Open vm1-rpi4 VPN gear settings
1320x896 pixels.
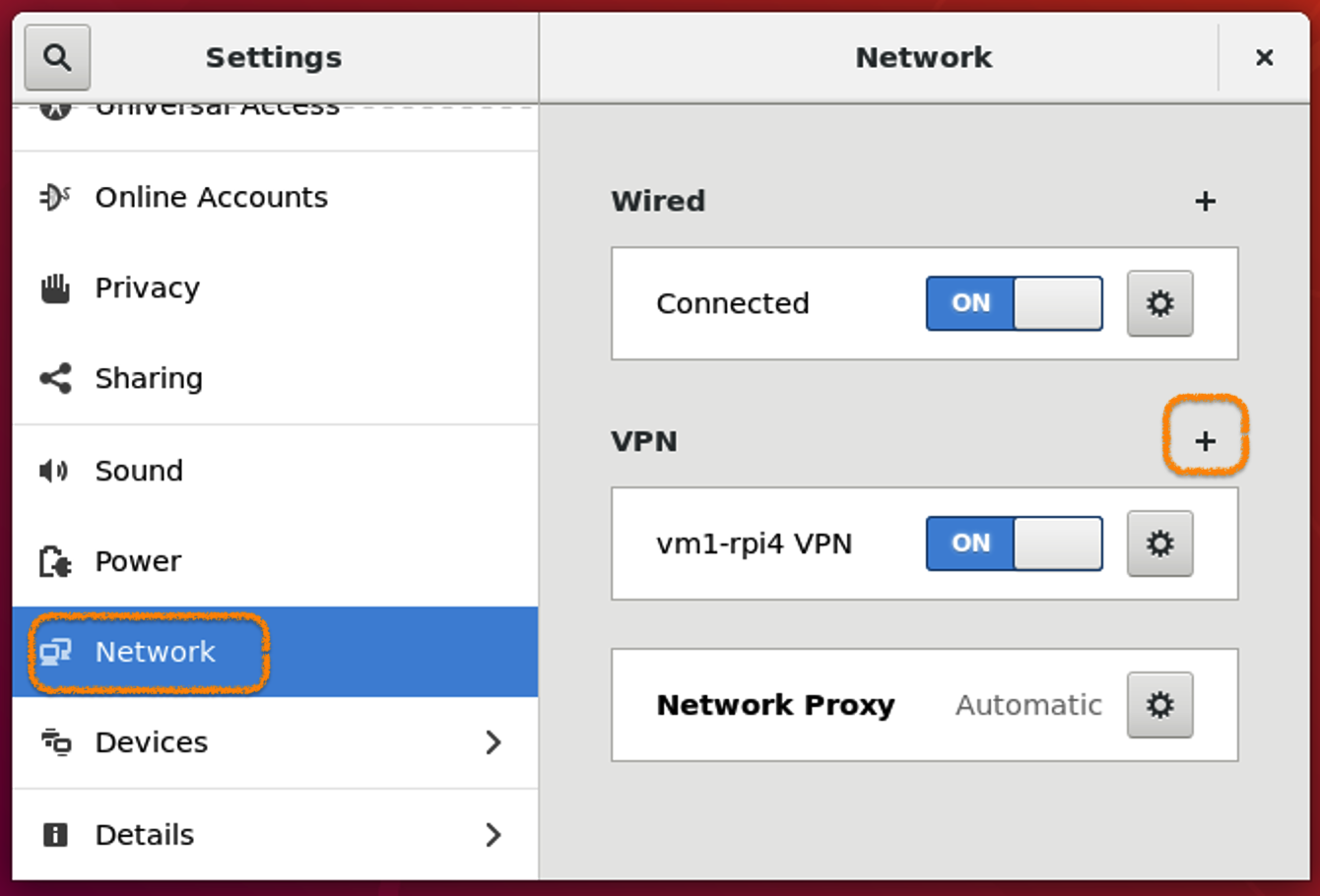point(1159,544)
